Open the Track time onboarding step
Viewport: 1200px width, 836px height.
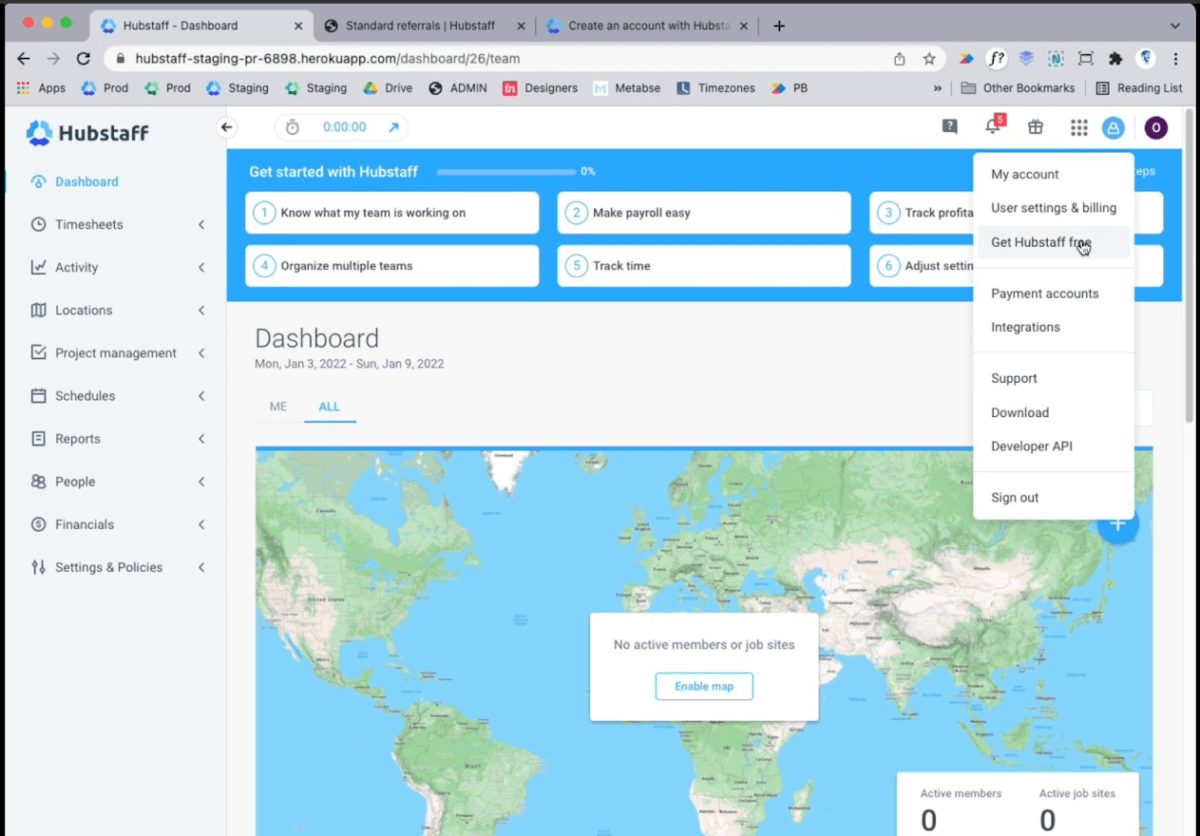point(703,265)
